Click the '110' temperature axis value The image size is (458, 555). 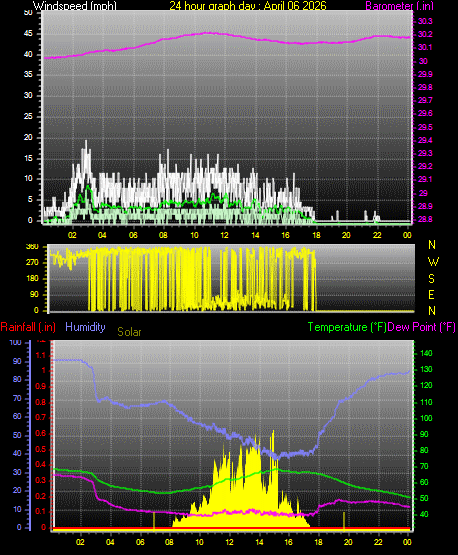(426, 402)
